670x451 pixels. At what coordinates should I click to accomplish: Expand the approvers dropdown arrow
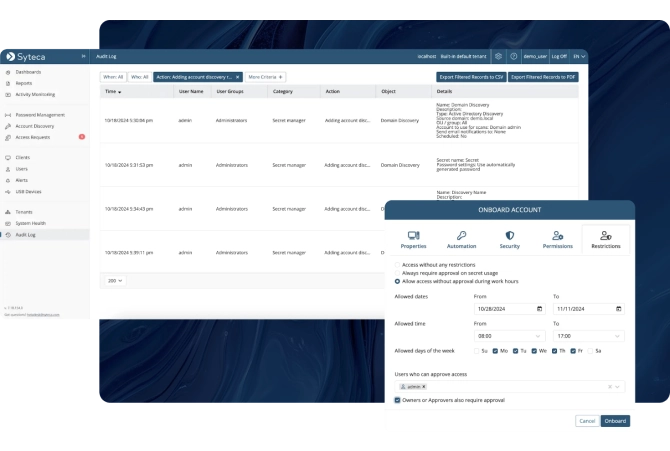[x=617, y=386]
